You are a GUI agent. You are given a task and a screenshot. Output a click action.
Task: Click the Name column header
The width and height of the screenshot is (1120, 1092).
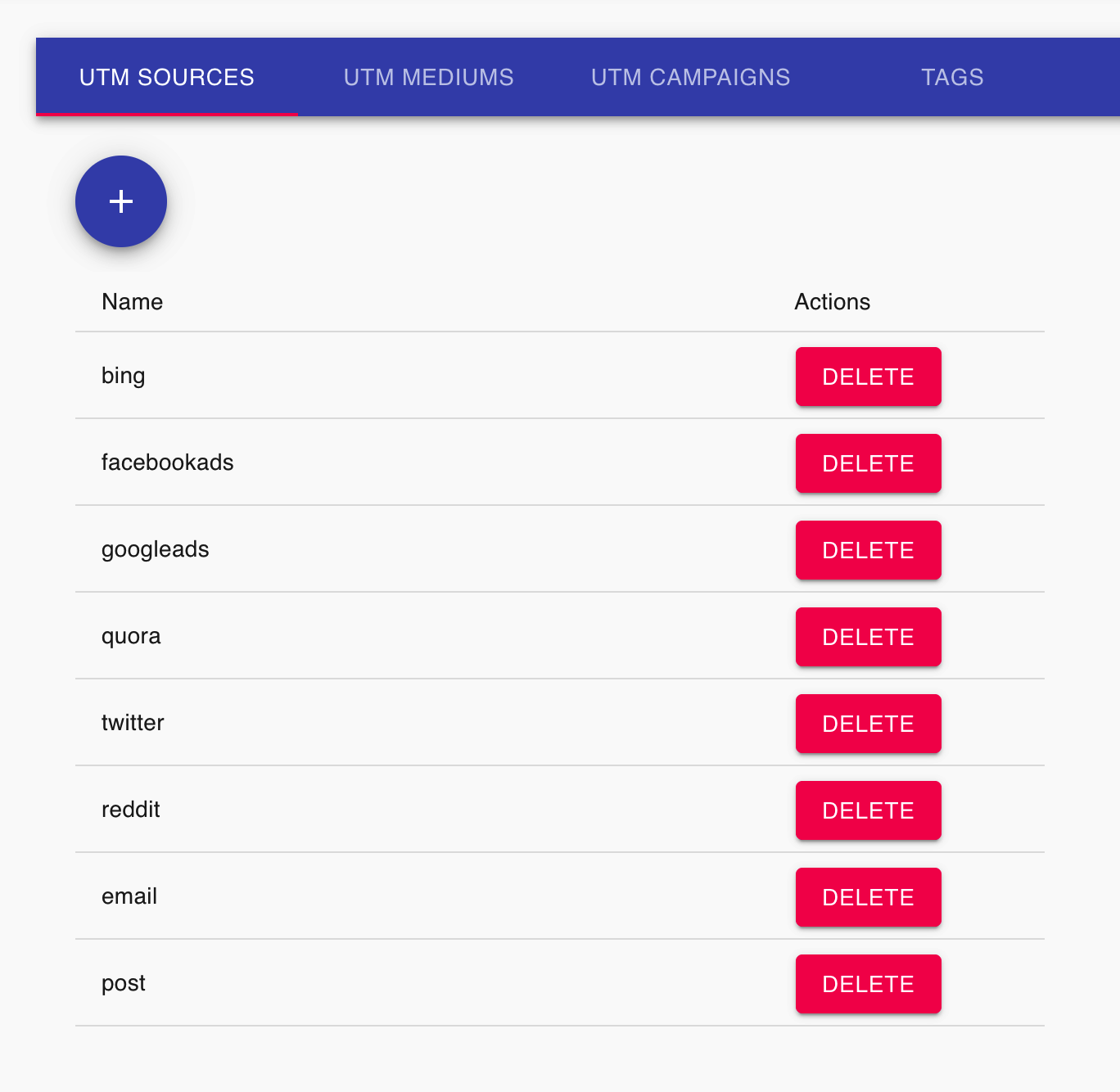point(133,302)
